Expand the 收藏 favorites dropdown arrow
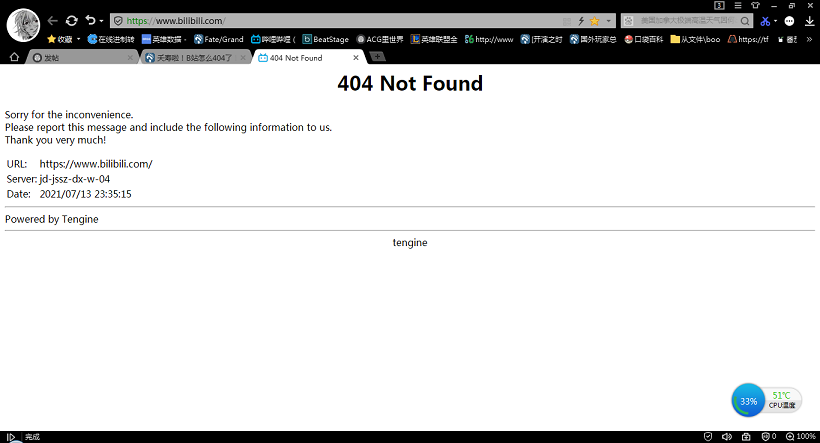 click(78, 39)
